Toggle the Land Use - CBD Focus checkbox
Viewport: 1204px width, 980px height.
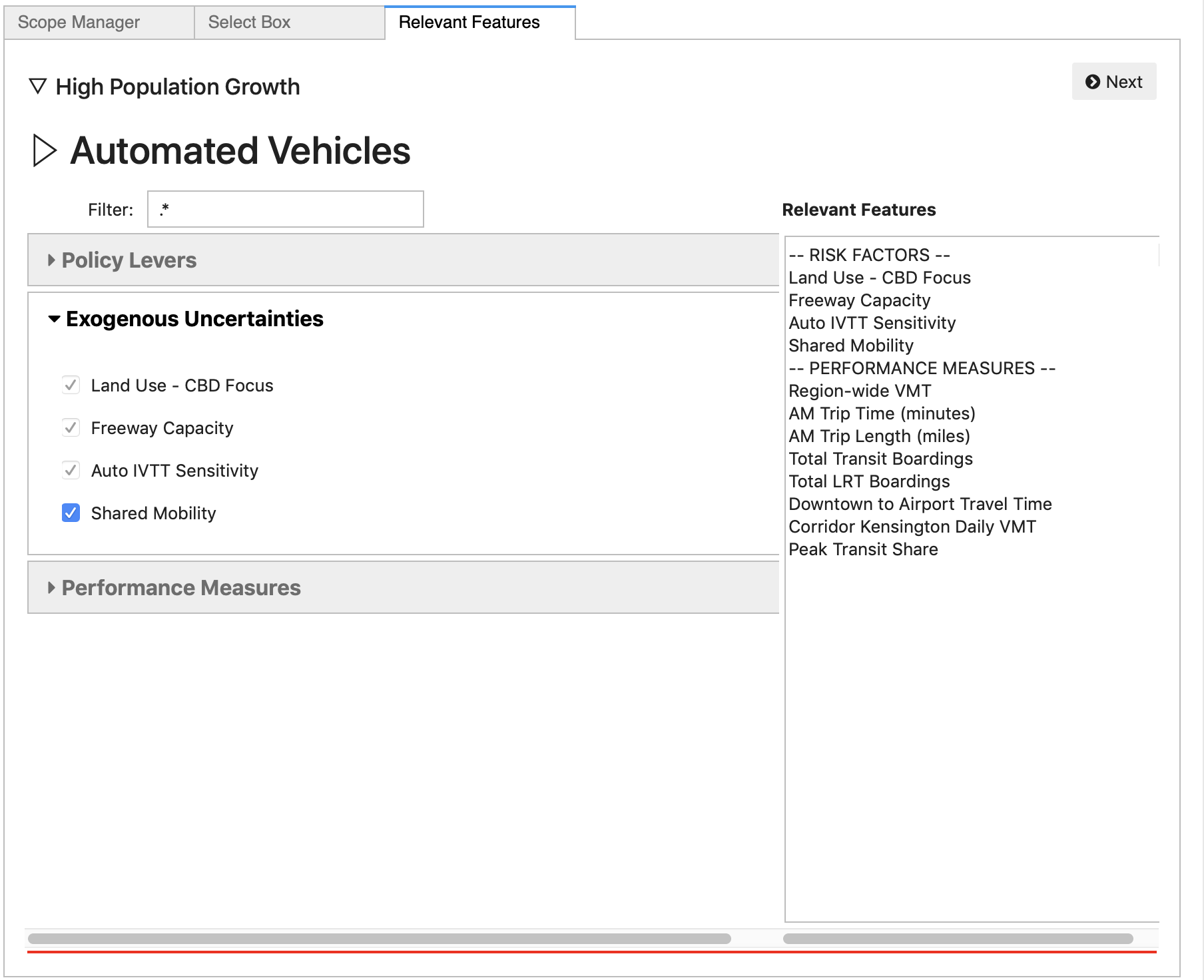point(71,385)
